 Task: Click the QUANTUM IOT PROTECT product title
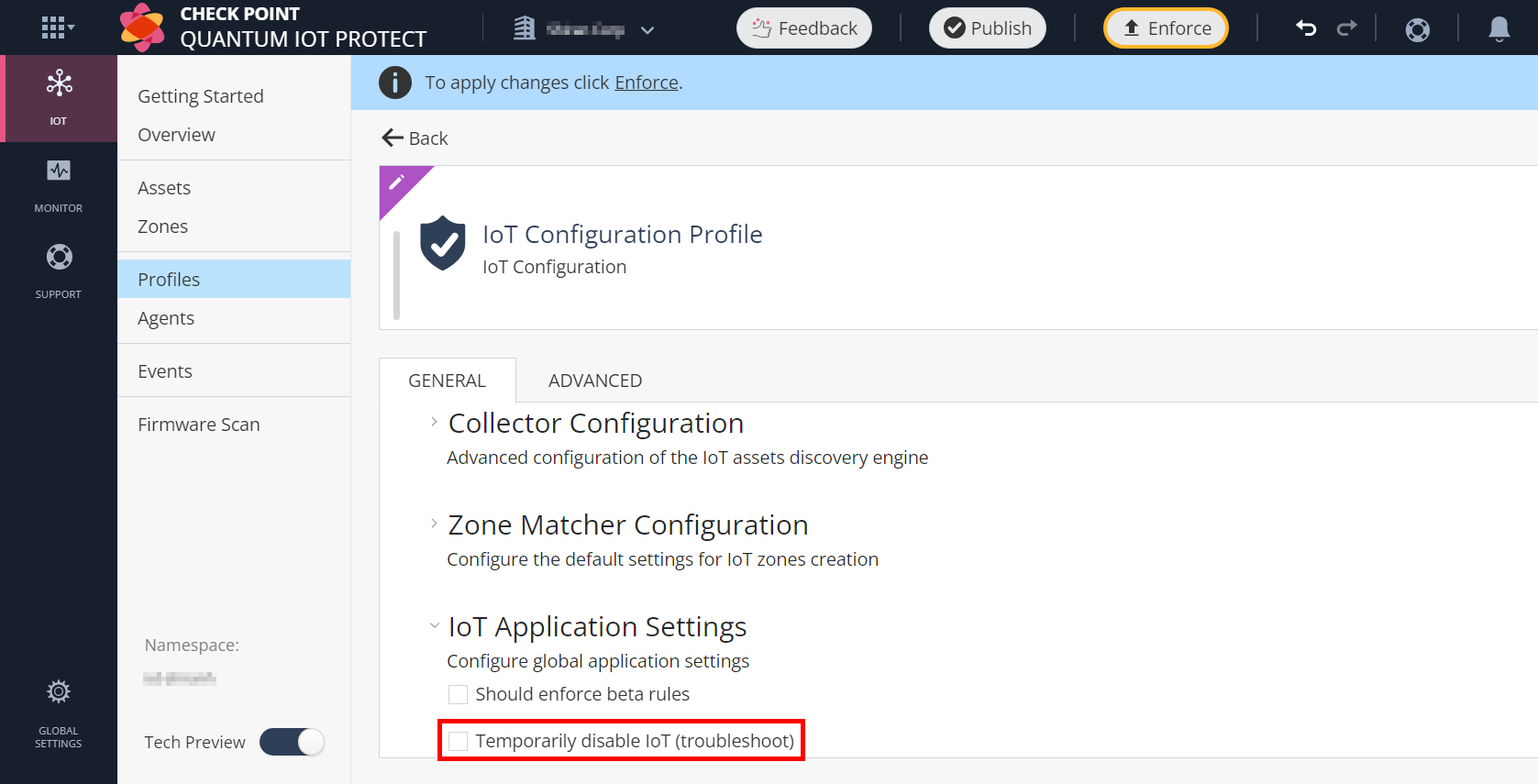304,39
